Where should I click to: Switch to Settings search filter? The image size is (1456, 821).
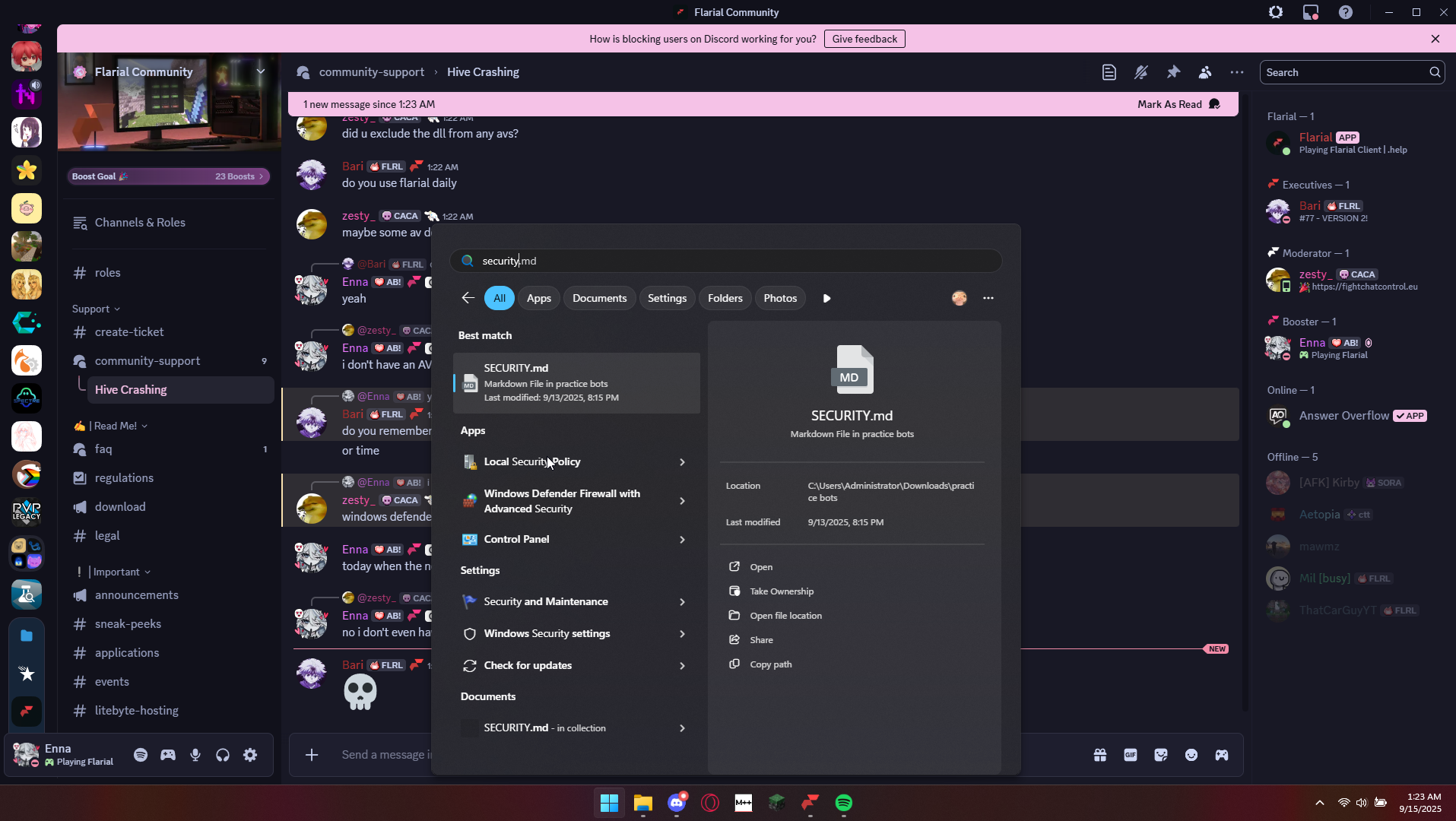point(668,298)
